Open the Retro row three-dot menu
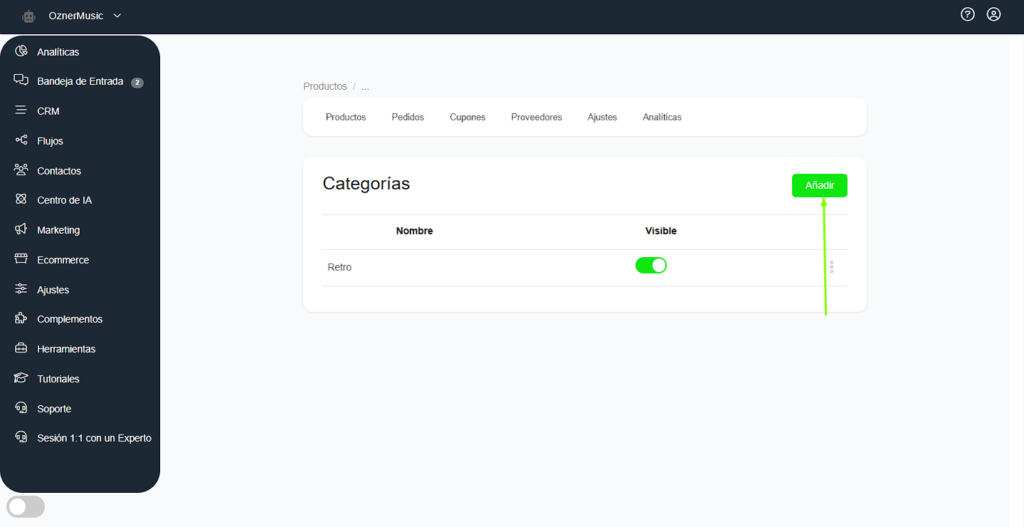 (832, 267)
